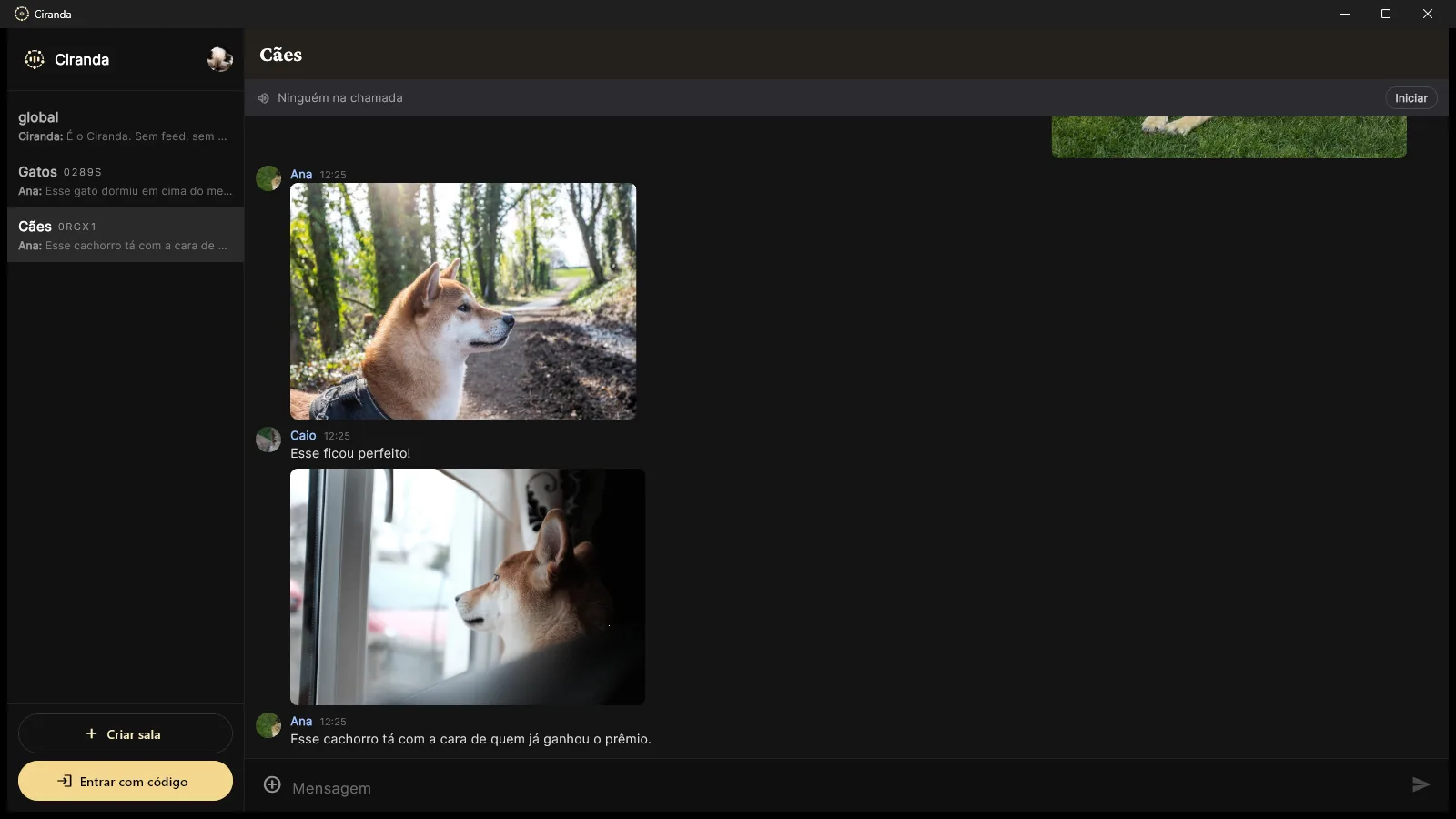Open the Shiba looking out window photo
The width and height of the screenshot is (1456, 819).
468,587
